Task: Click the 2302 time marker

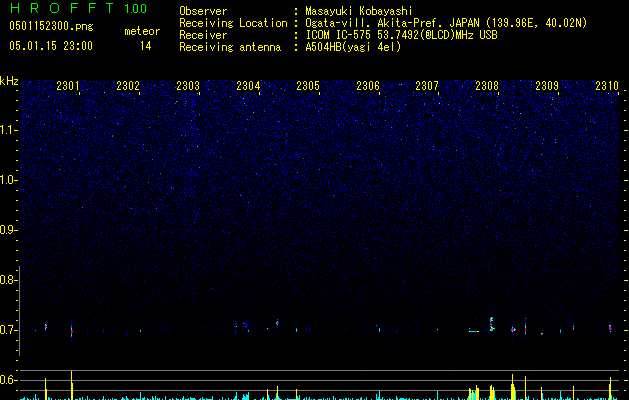Action: click(128, 85)
